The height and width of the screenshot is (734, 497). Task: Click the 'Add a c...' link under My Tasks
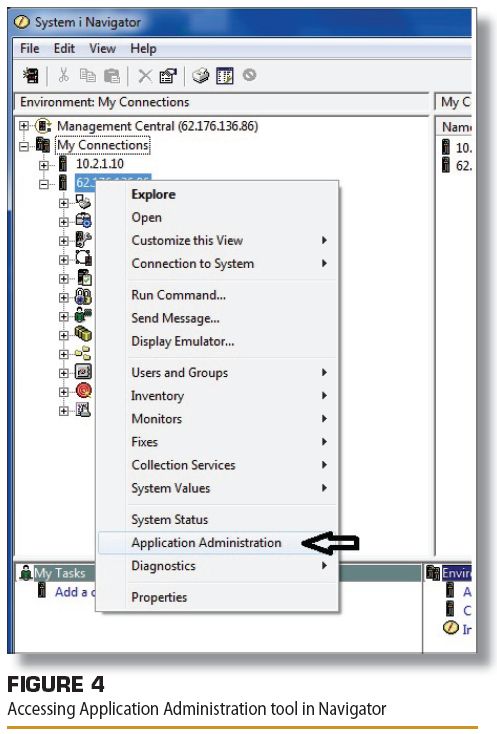(75, 592)
